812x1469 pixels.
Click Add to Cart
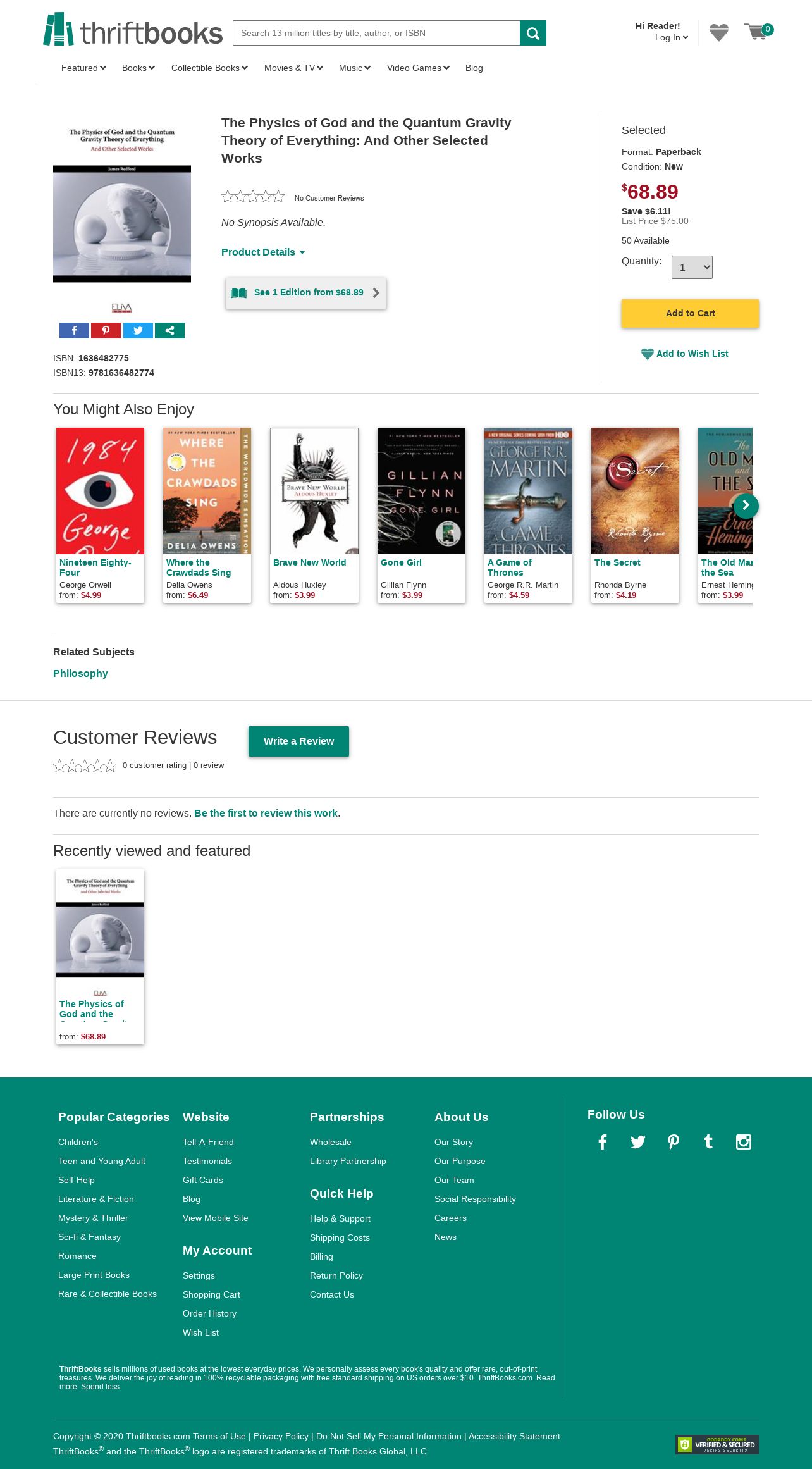tap(690, 313)
